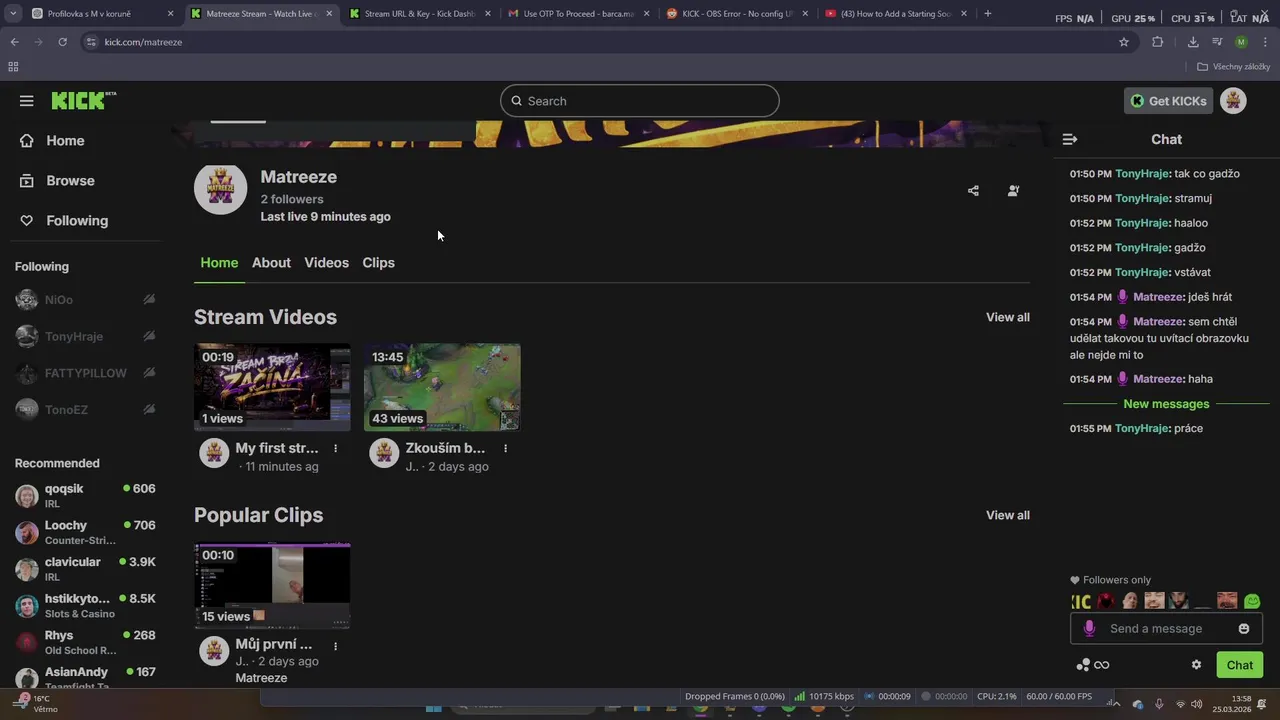Open recommended channel Rhys
This screenshot has width=1280, height=720.
[x=85, y=642]
